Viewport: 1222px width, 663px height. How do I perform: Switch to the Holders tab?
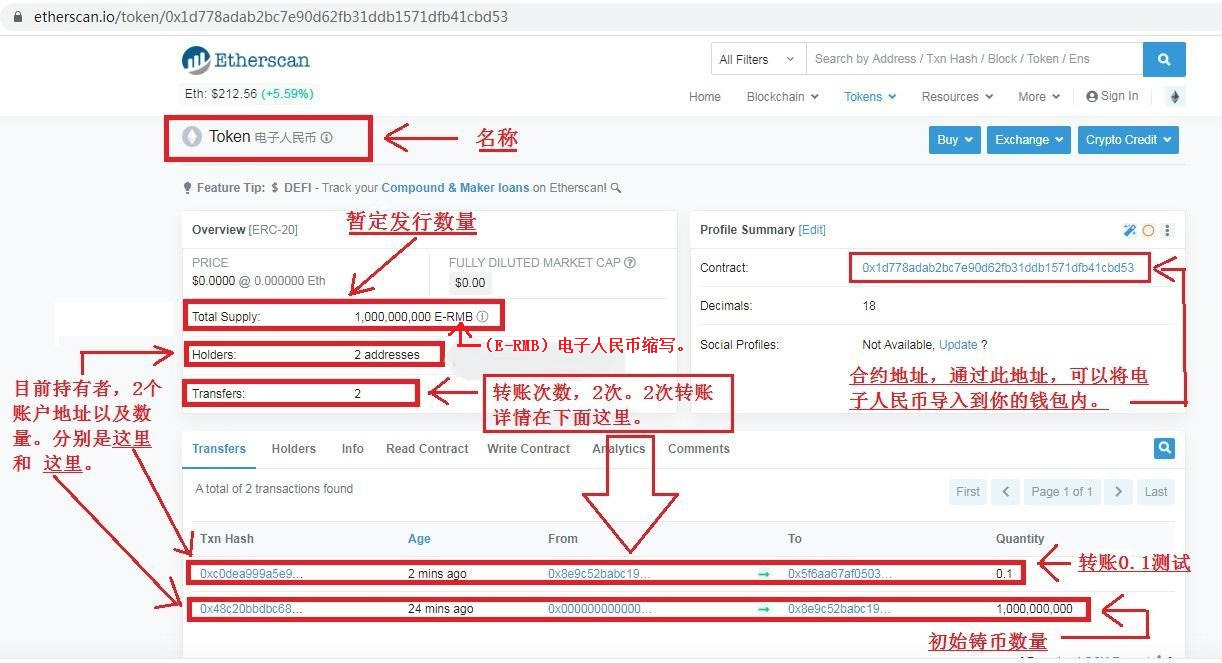point(293,449)
